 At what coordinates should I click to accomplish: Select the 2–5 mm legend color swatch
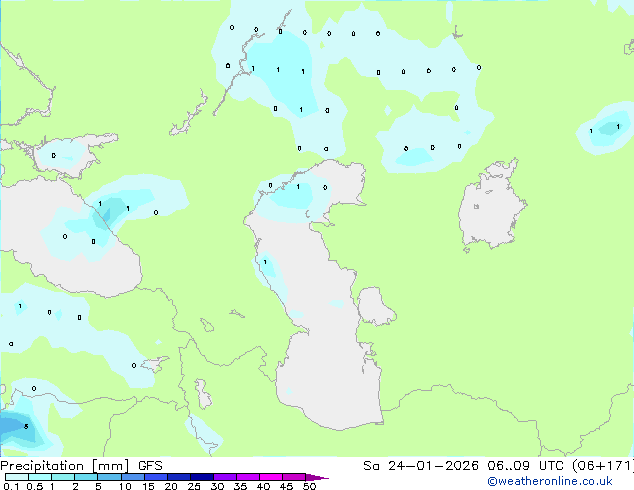(x=86, y=477)
